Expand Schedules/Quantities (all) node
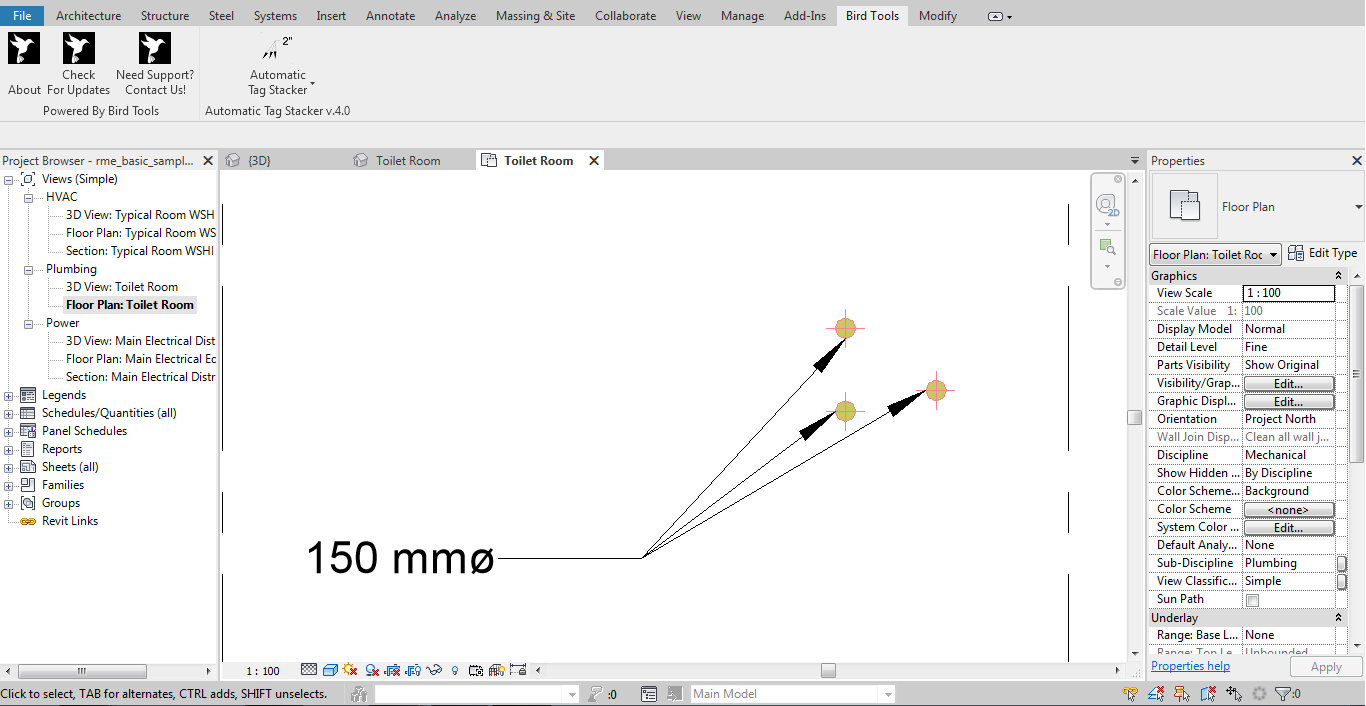This screenshot has width=1366, height=706. [x=9, y=414]
